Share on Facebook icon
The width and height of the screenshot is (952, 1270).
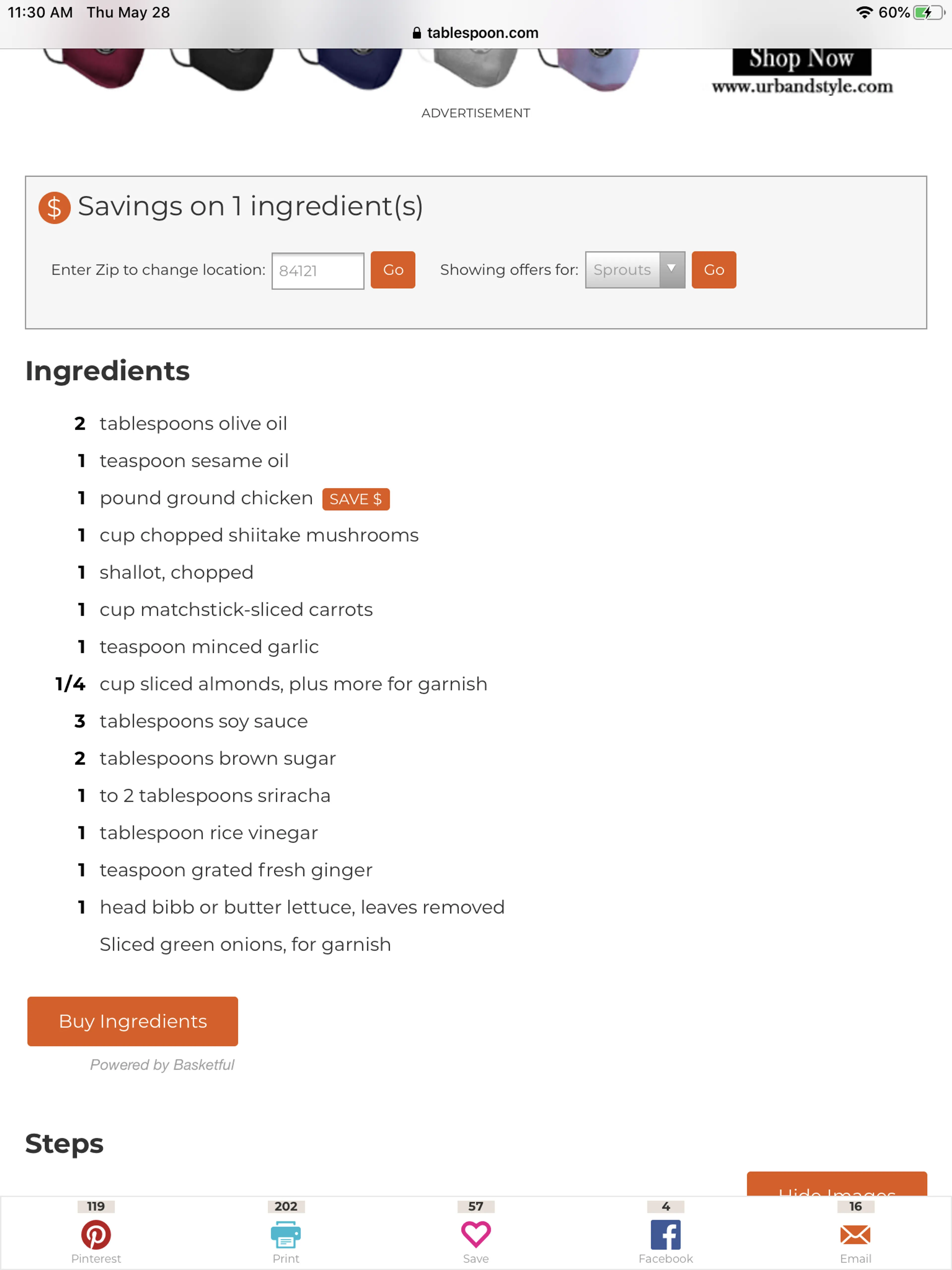[x=666, y=1234]
